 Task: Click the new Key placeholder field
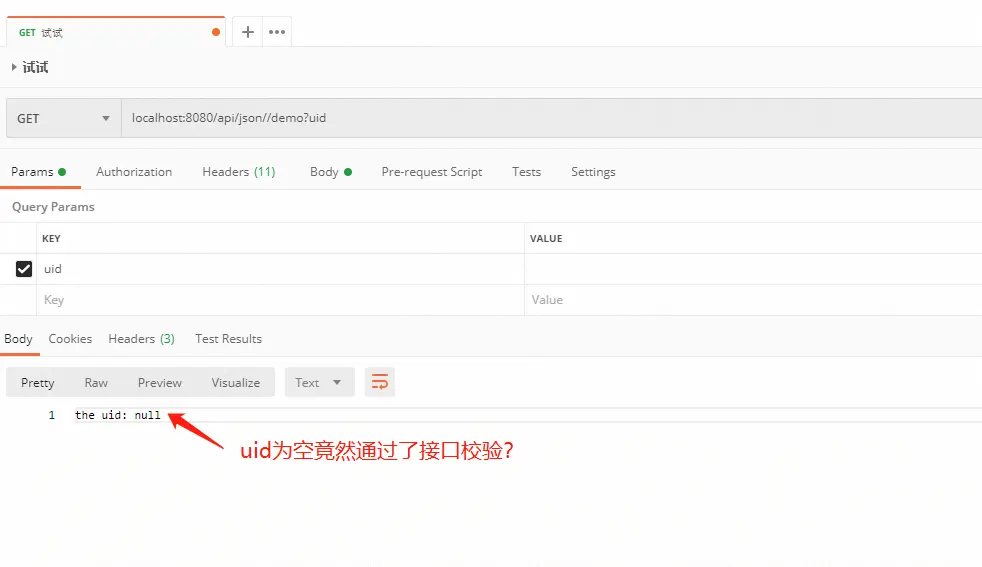click(280, 300)
